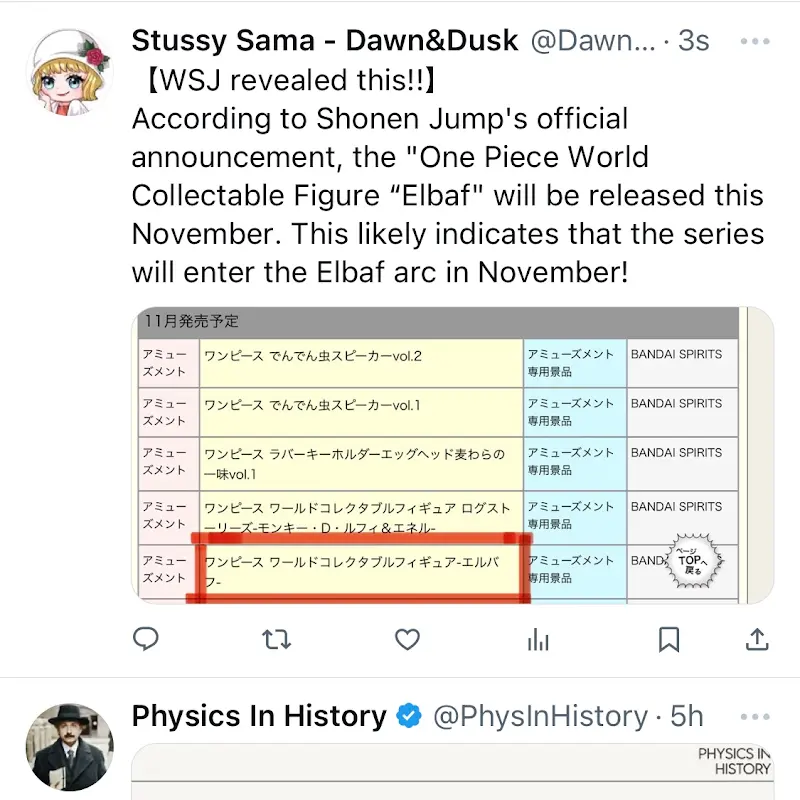Screen dimensions: 800x800
Task: View analytics for the Elbaf tweet
Action: 538,639
